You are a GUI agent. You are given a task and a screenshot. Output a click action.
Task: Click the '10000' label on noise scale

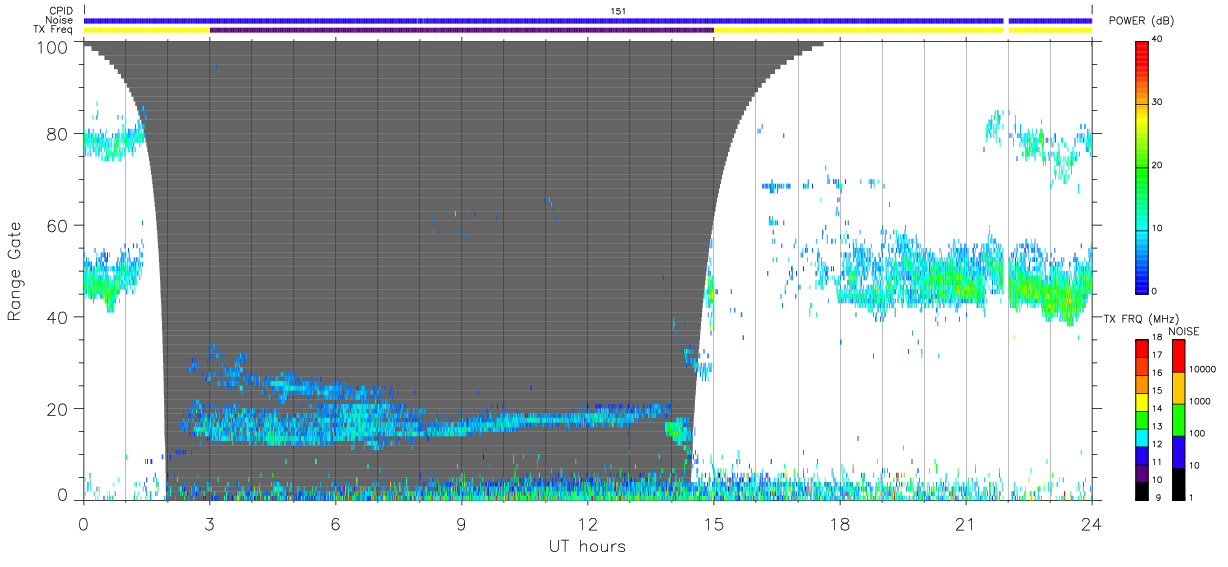1203,369
